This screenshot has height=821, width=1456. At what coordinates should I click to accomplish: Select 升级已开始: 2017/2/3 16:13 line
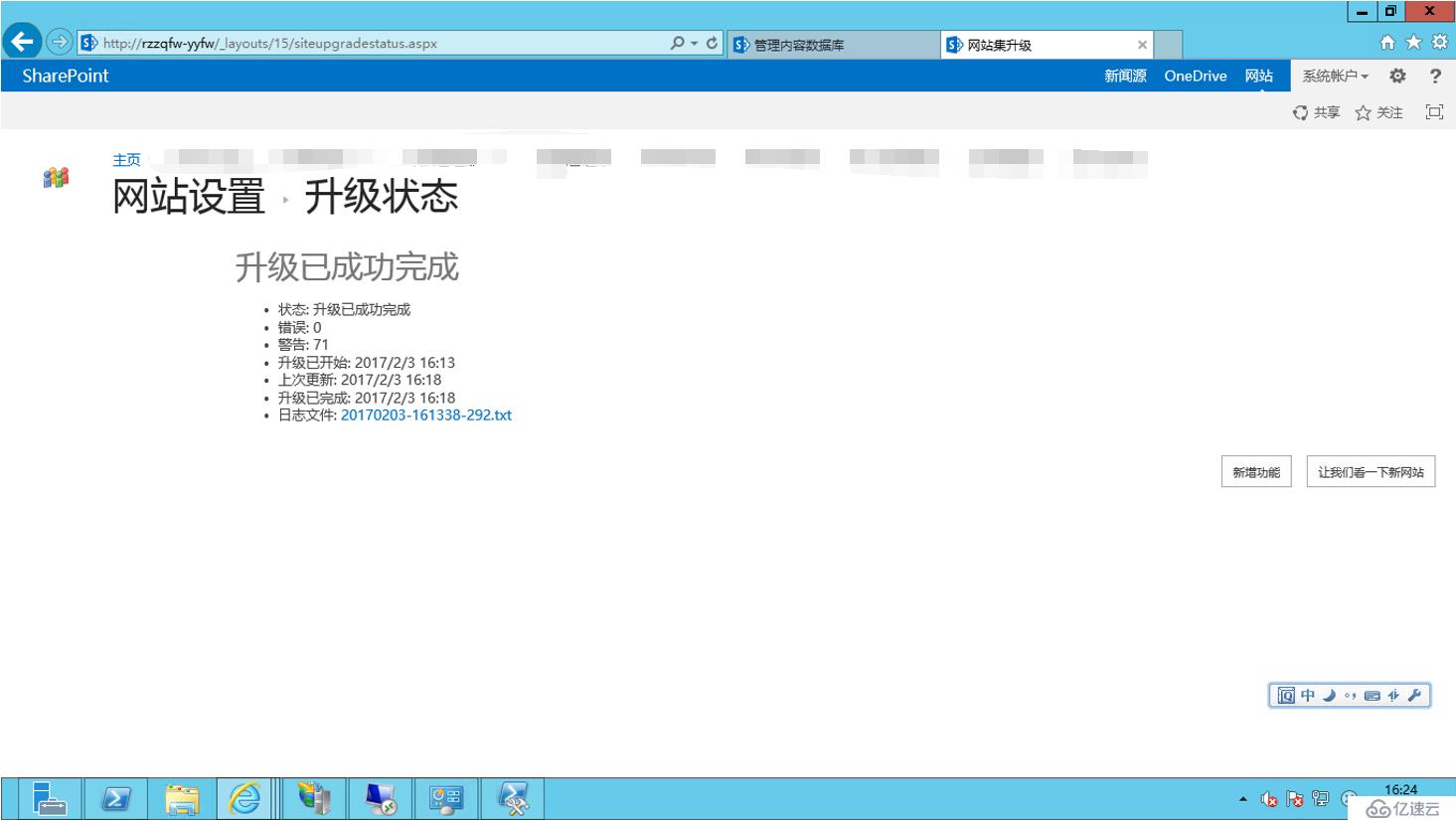[x=366, y=363]
